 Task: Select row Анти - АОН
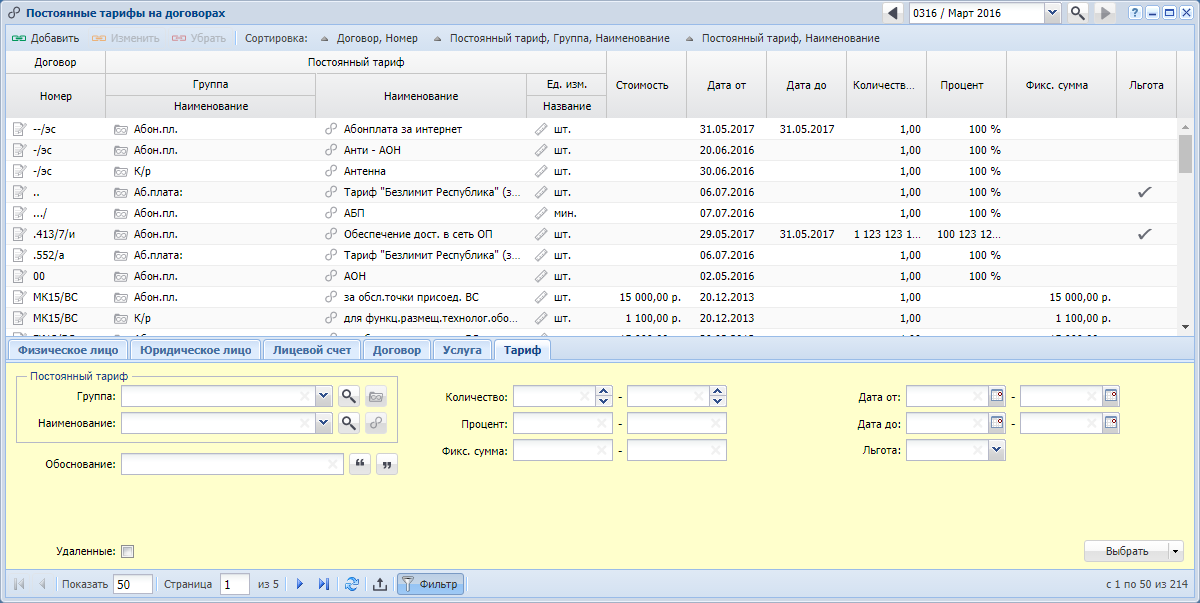pyautogui.click(x=590, y=150)
